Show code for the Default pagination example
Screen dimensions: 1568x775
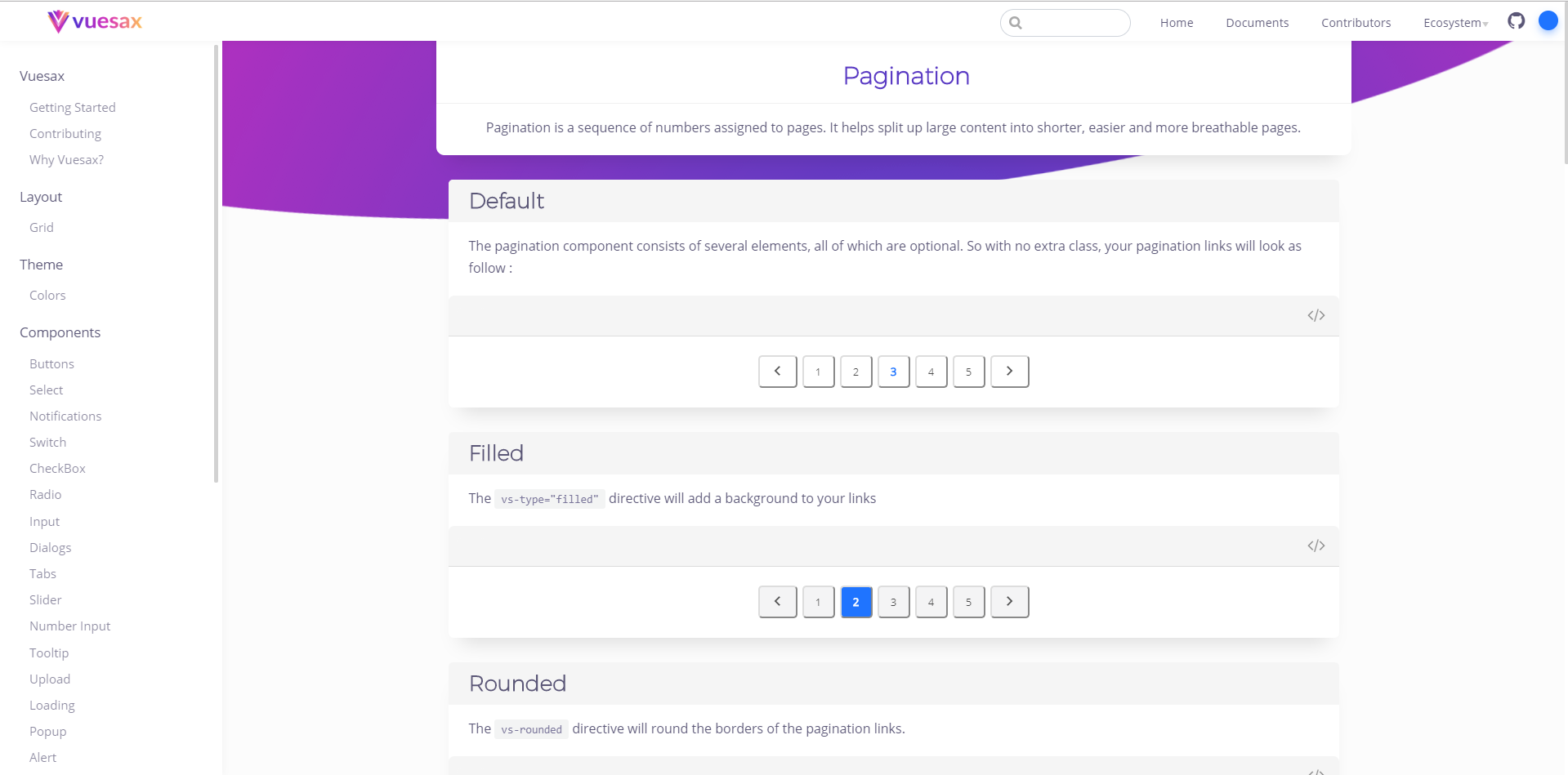point(1316,315)
